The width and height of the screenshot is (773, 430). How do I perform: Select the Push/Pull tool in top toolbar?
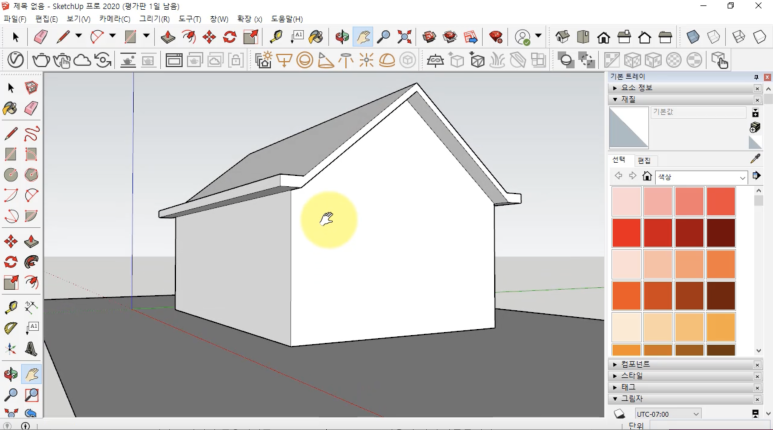(168, 37)
